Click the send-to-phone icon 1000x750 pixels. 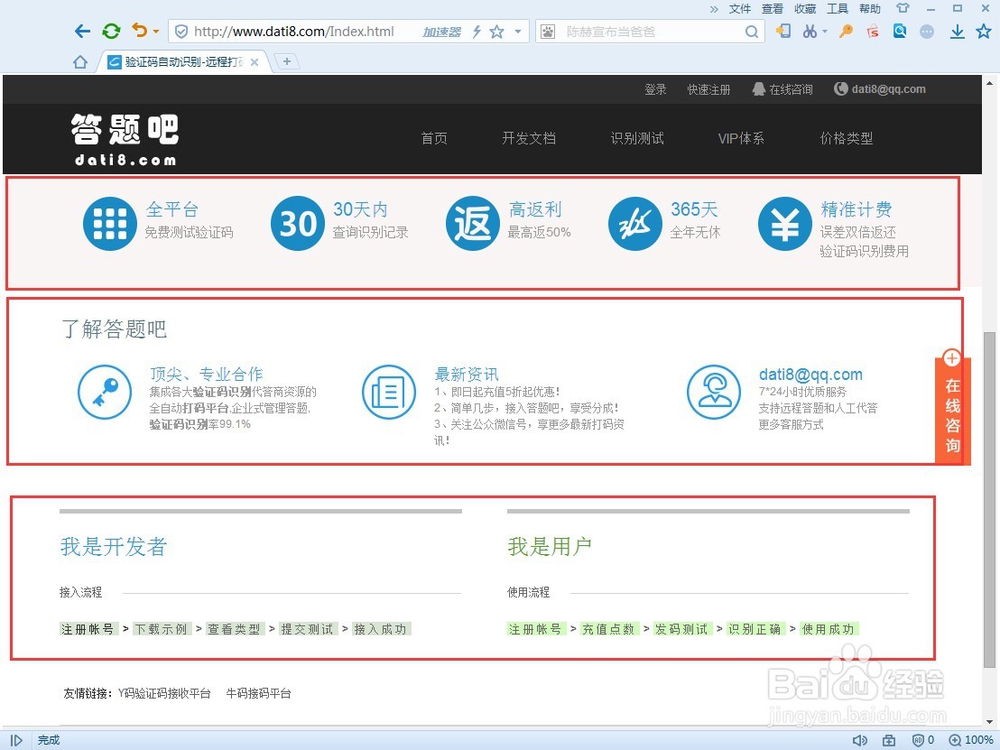(784, 31)
